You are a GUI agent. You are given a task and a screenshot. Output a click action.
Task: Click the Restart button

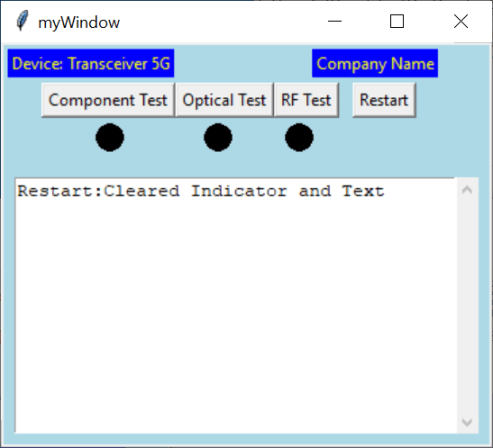tap(384, 100)
